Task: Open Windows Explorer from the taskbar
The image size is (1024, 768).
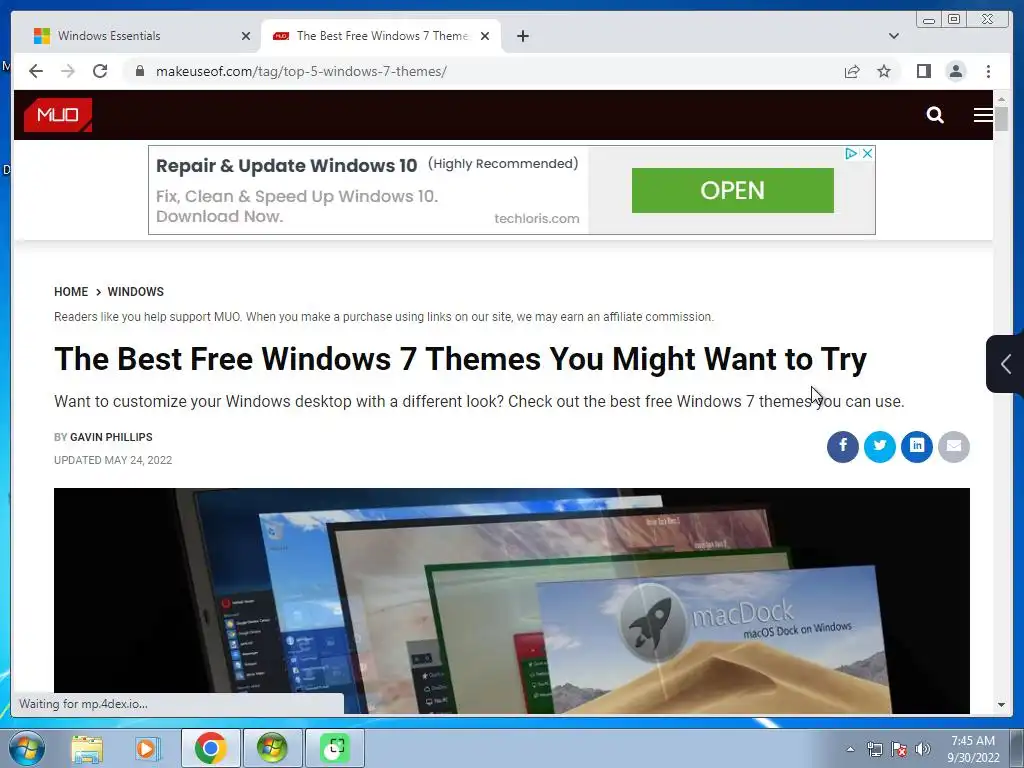Action: click(87, 748)
